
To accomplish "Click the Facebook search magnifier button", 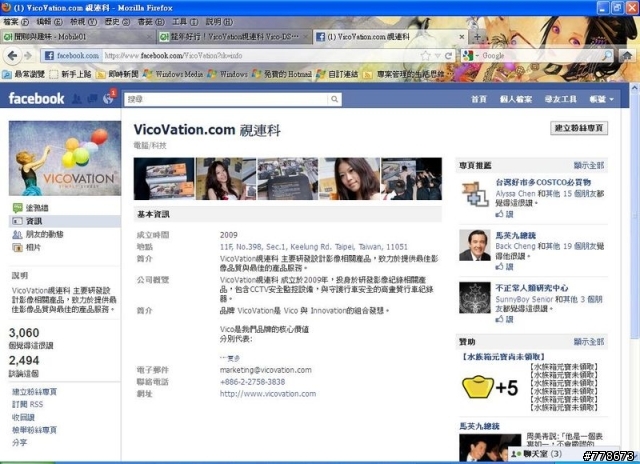I will click(x=334, y=99).
